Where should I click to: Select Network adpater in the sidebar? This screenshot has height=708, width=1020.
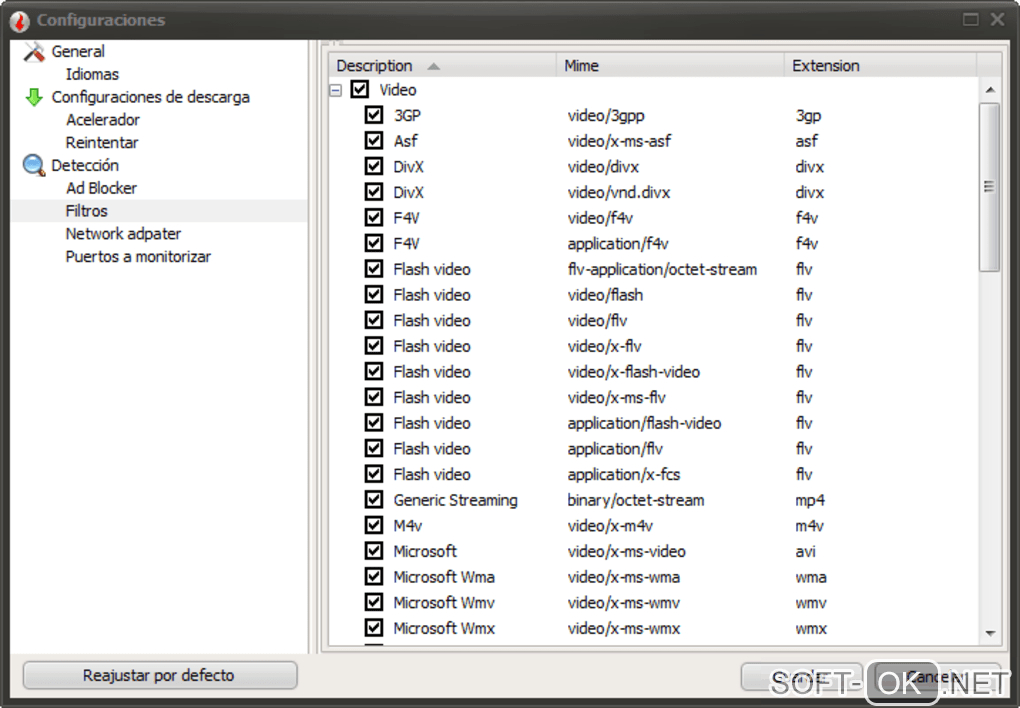(x=124, y=234)
